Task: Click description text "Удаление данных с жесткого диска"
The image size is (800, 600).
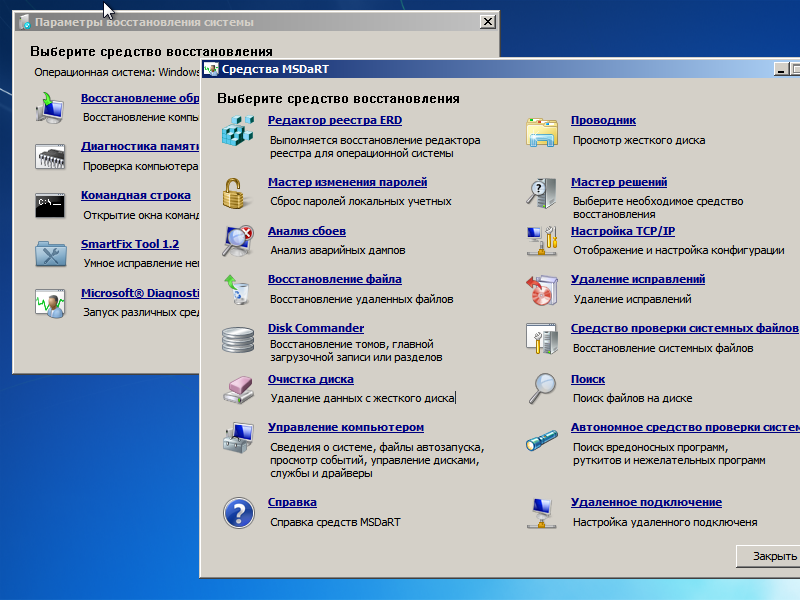Action: coord(362,398)
